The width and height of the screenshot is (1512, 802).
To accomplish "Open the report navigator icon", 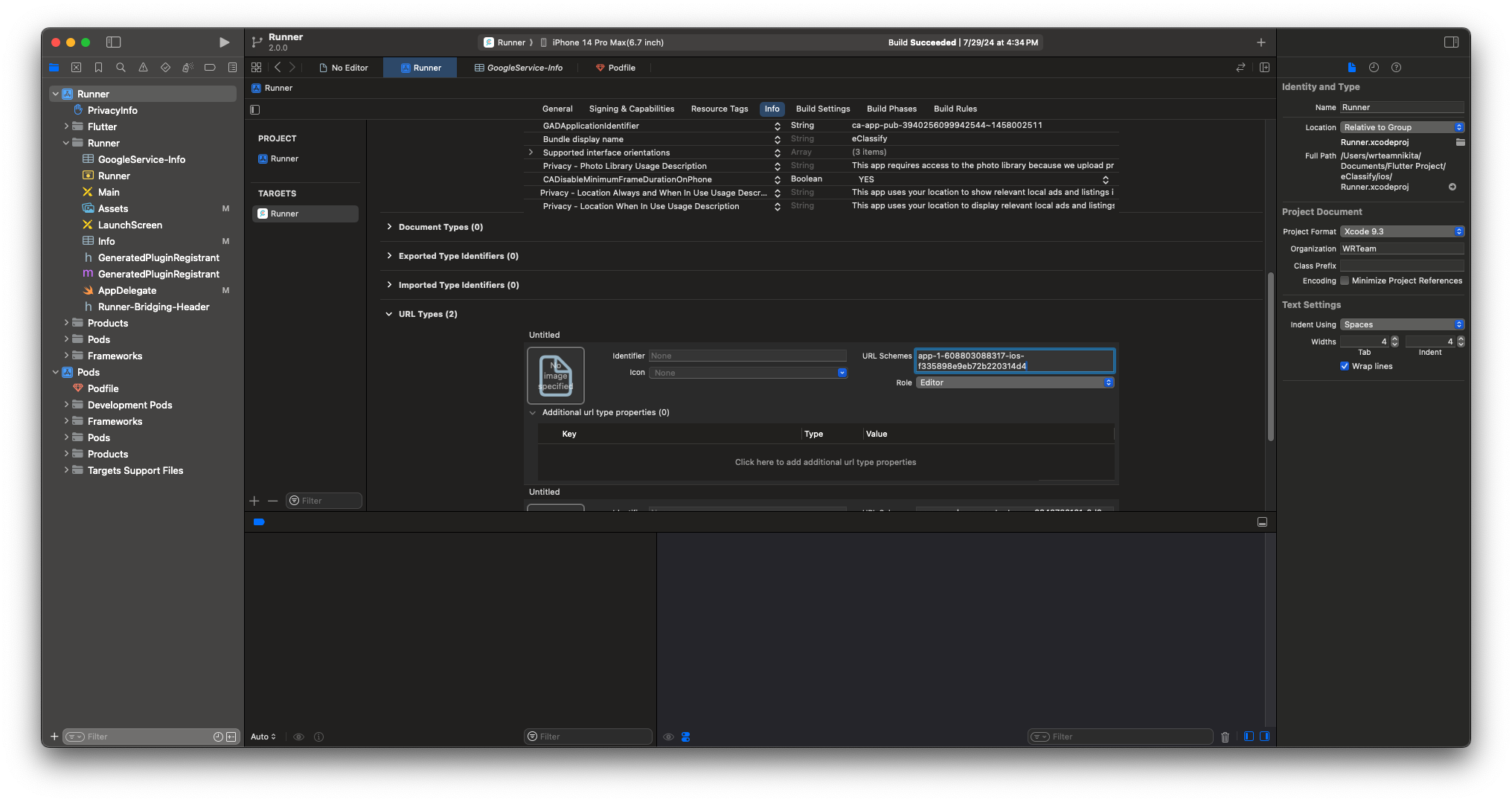I will click(232, 68).
